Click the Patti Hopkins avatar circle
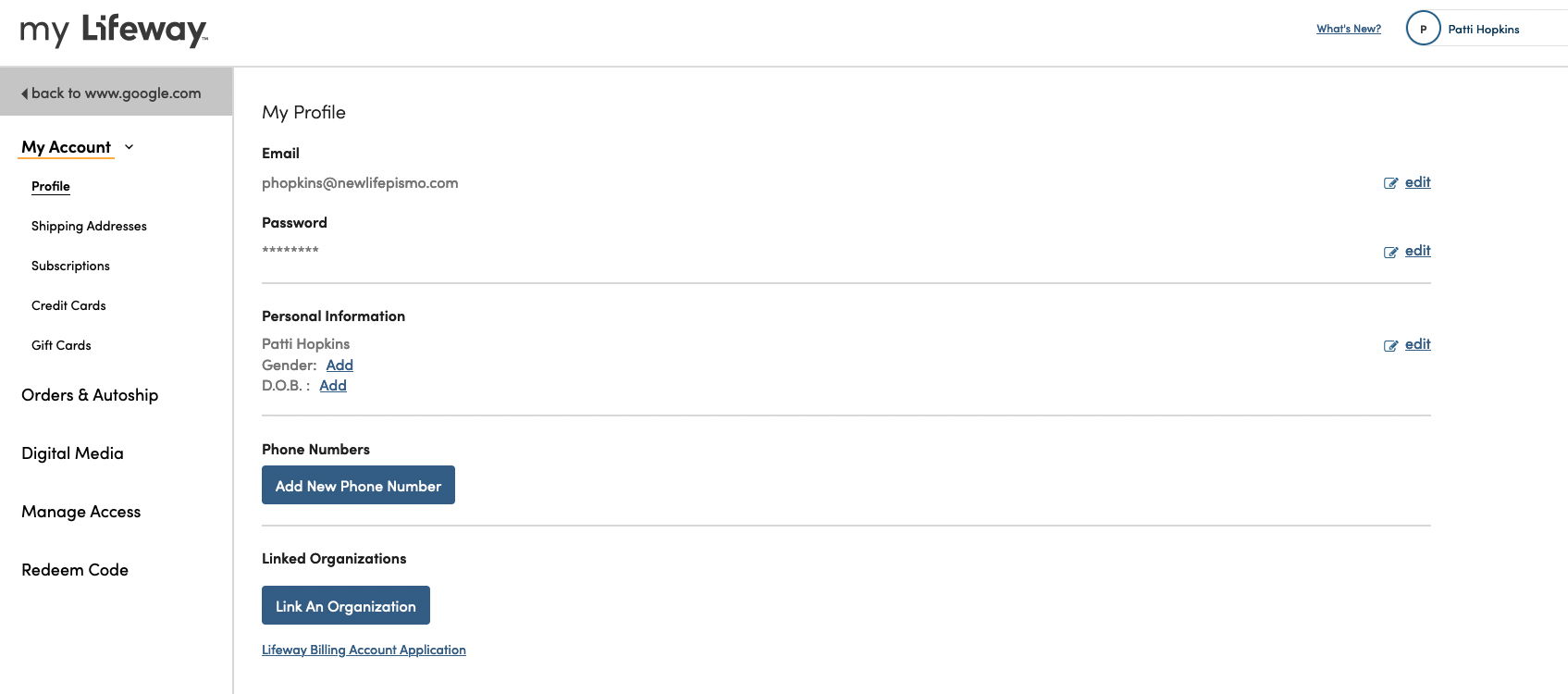 click(x=1423, y=29)
